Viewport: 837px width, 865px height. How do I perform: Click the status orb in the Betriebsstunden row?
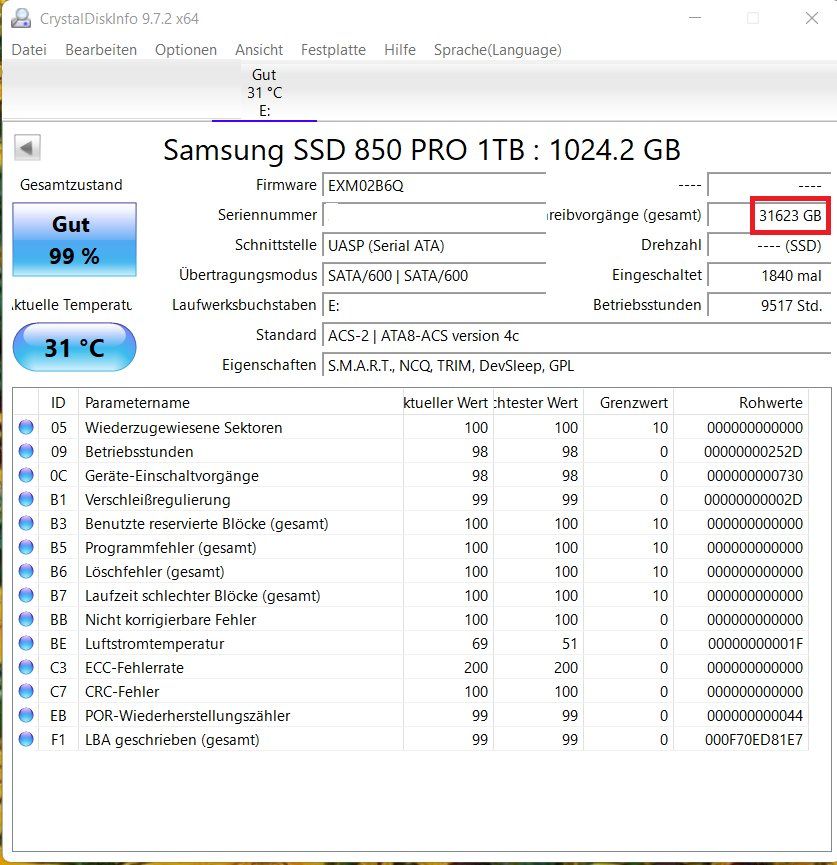tap(26, 451)
